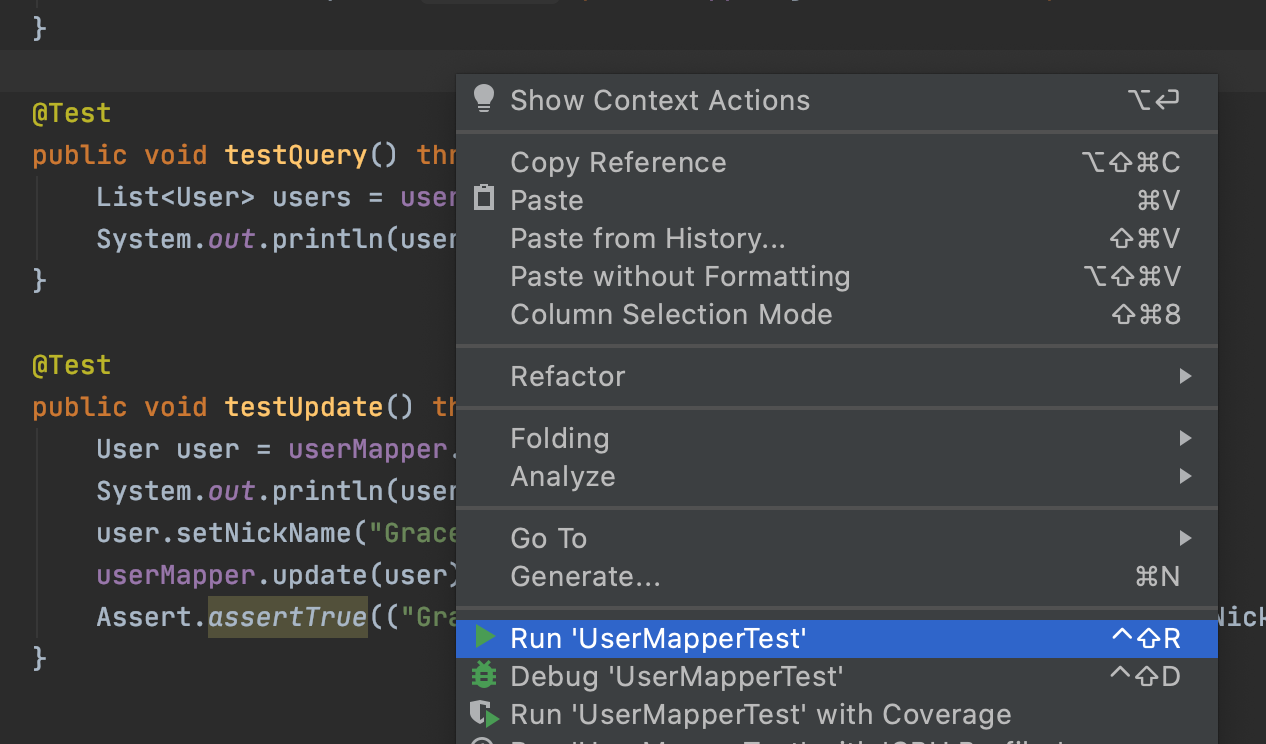Click the testQuery method name
Viewport: 1266px width, 744px height.
click(x=296, y=155)
